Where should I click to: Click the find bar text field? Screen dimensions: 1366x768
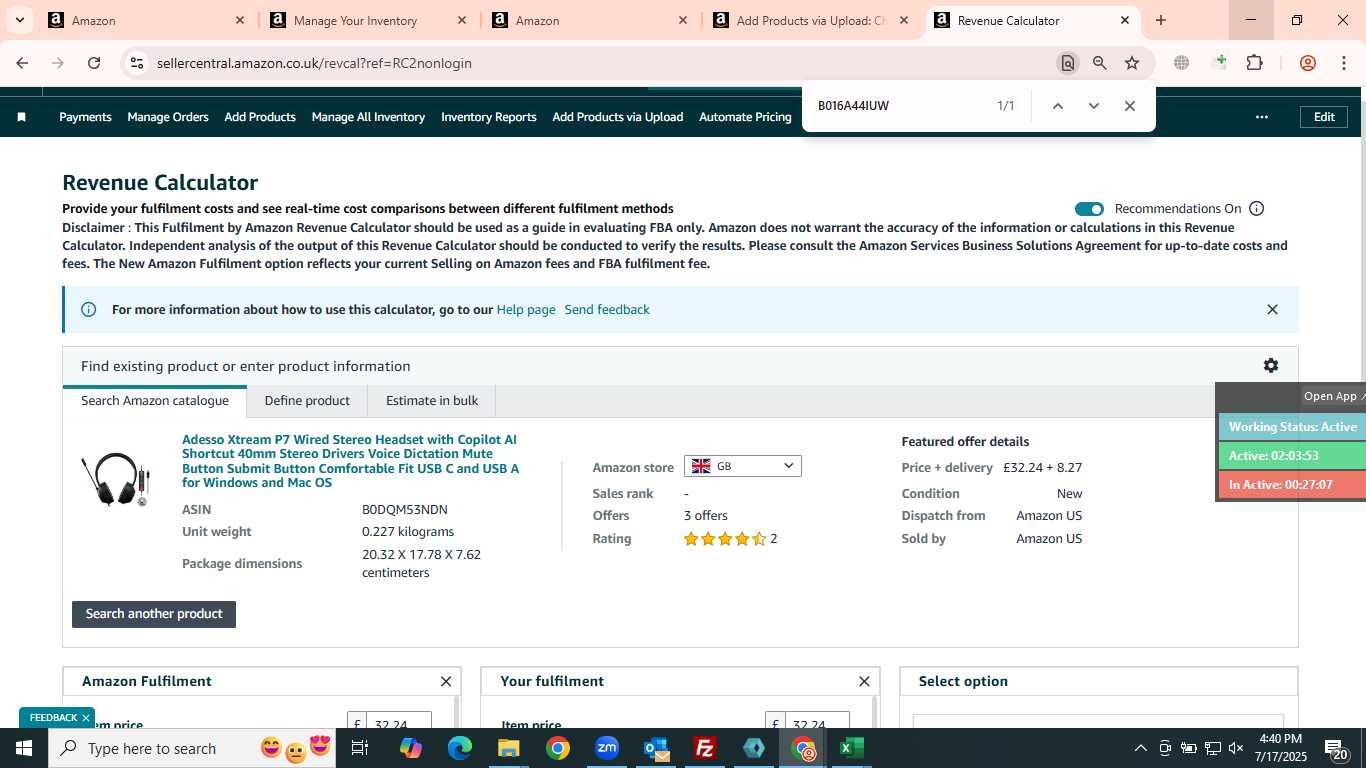pos(900,106)
